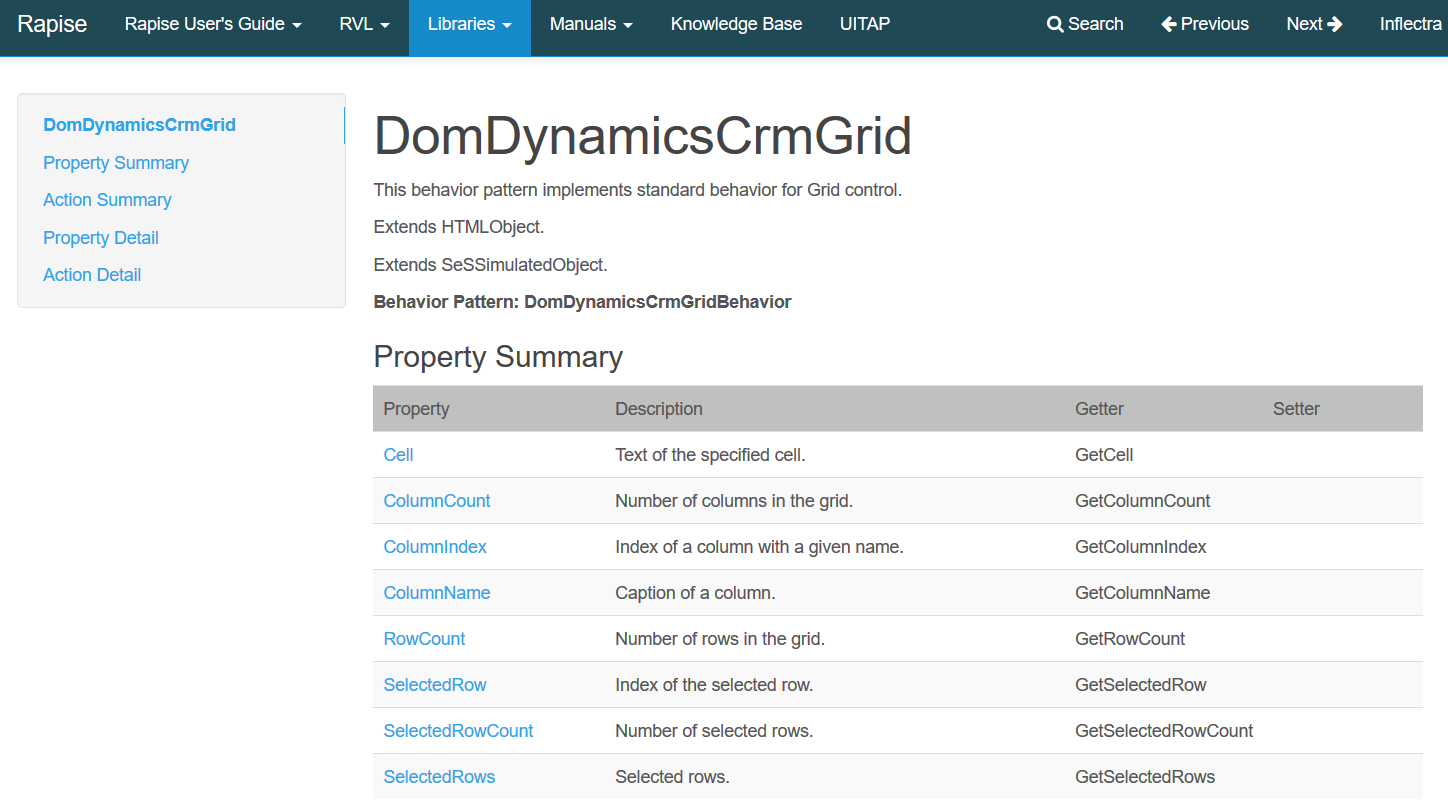Go to Previous page arrow
Viewport: 1448px width, 810px height.
pyautogui.click(x=1168, y=25)
